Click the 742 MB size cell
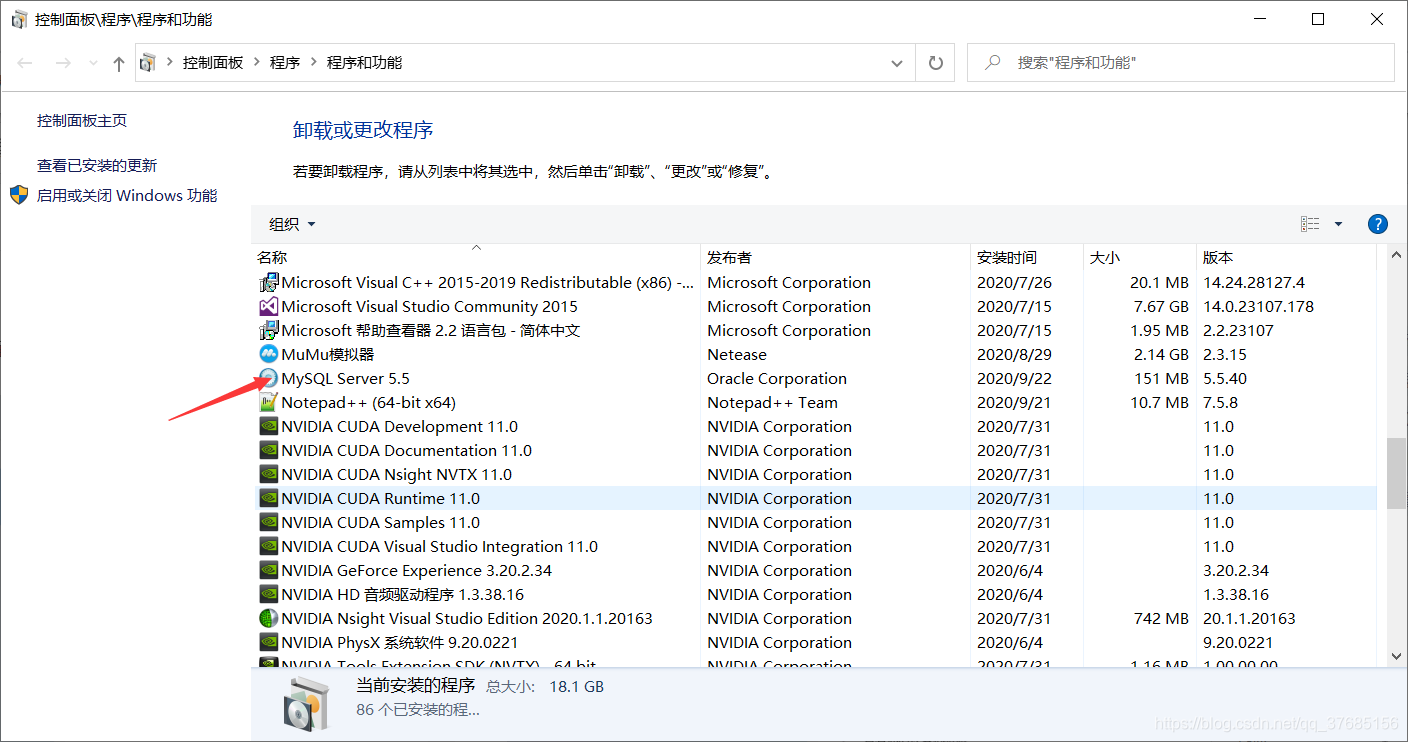The height and width of the screenshot is (742, 1408). point(1162,619)
